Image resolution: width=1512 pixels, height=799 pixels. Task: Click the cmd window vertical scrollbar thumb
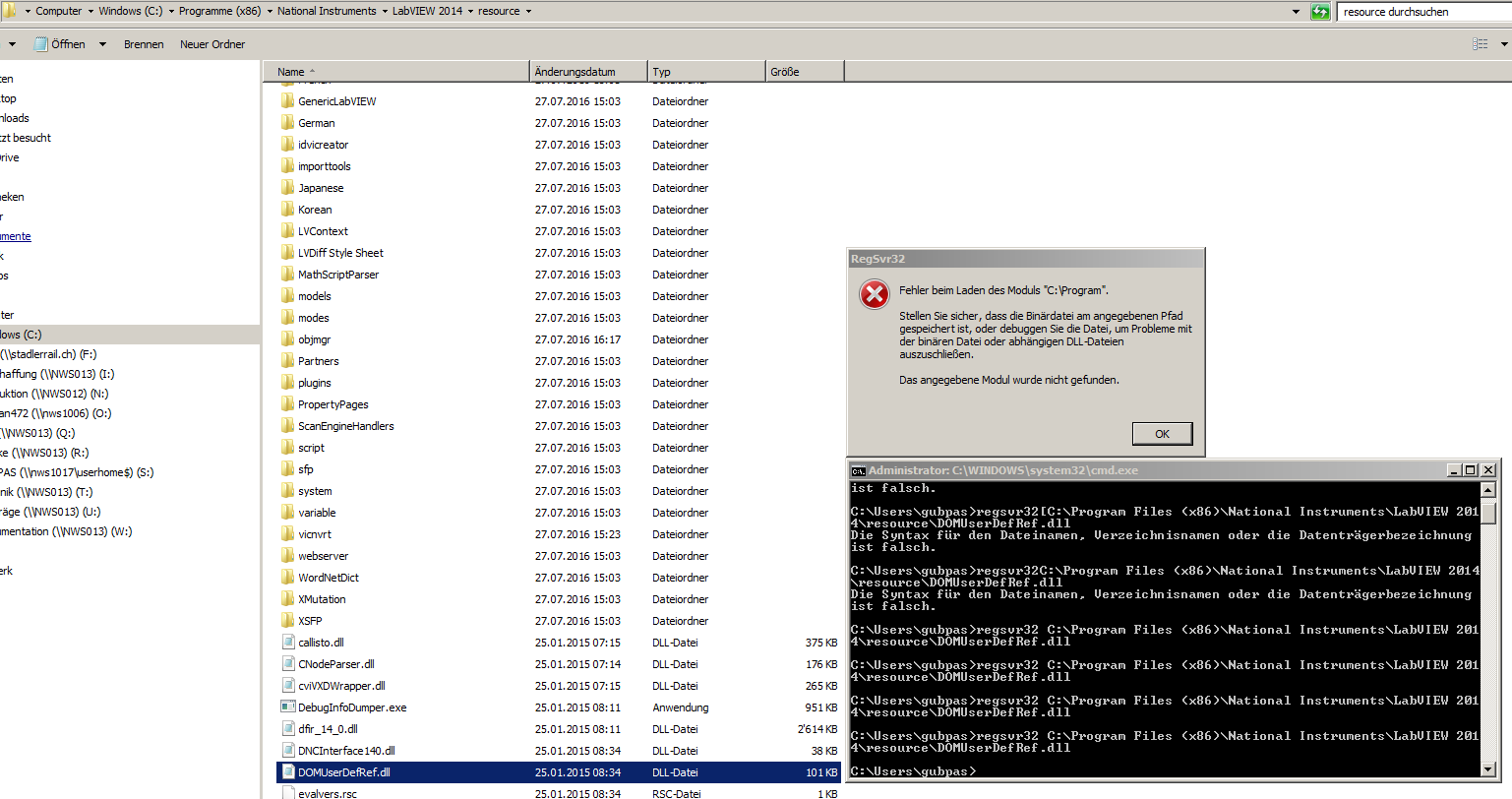point(1488,512)
